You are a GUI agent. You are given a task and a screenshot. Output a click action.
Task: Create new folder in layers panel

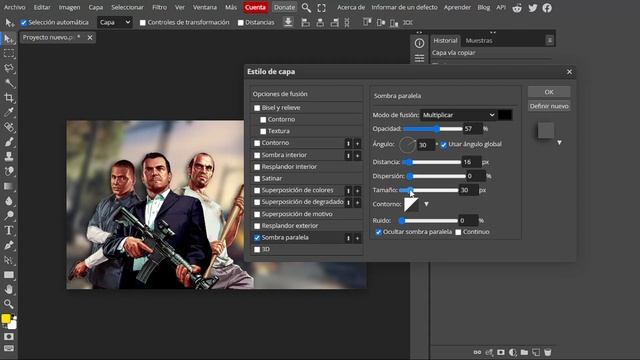(524, 352)
